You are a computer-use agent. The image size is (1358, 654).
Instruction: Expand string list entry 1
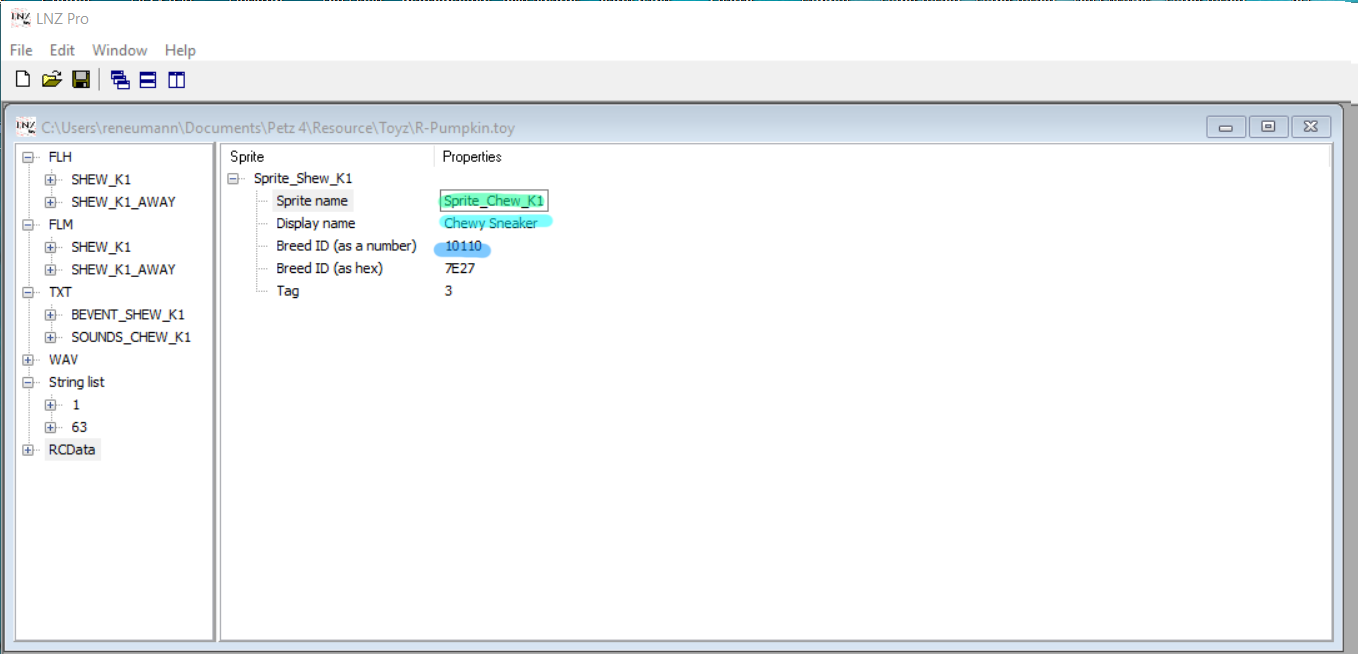click(50, 405)
